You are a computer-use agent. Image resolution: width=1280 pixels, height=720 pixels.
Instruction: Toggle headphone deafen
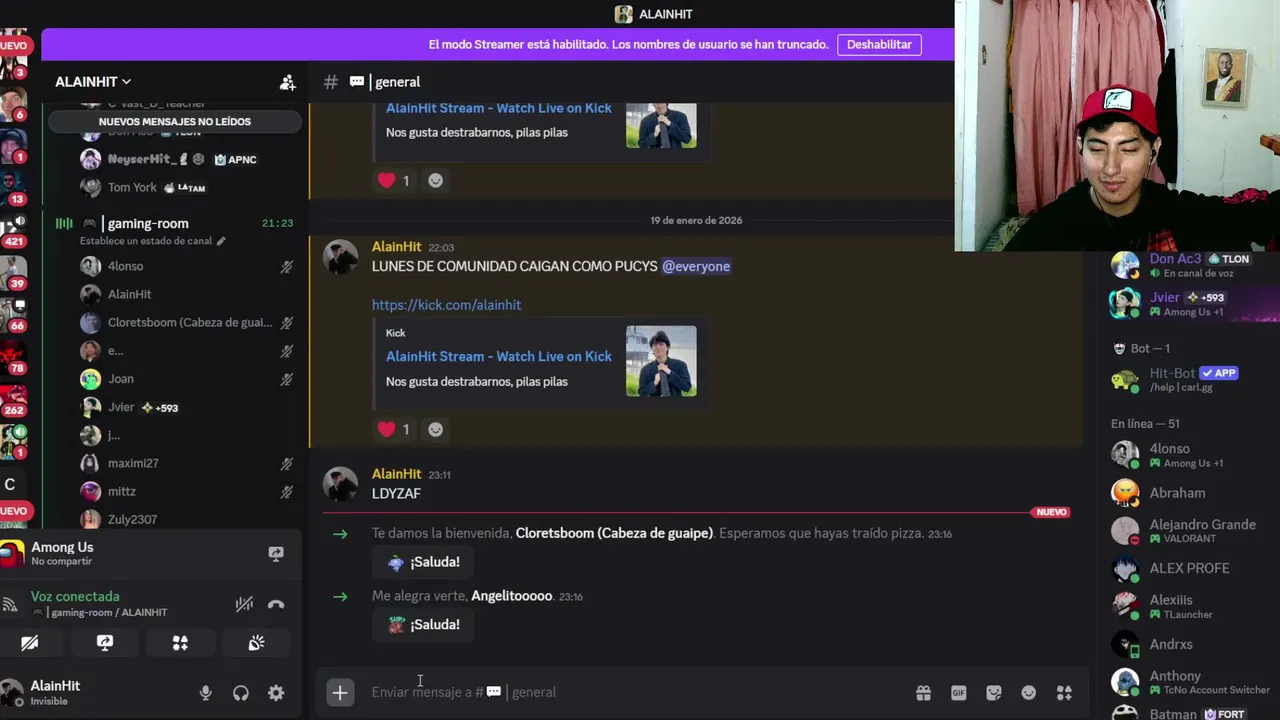click(241, 693)
